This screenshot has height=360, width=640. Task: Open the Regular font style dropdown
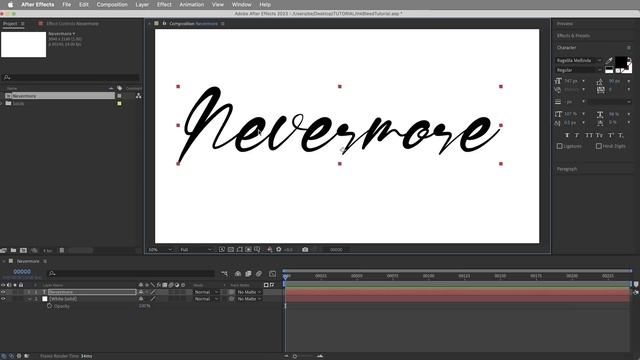coord(578,70)
